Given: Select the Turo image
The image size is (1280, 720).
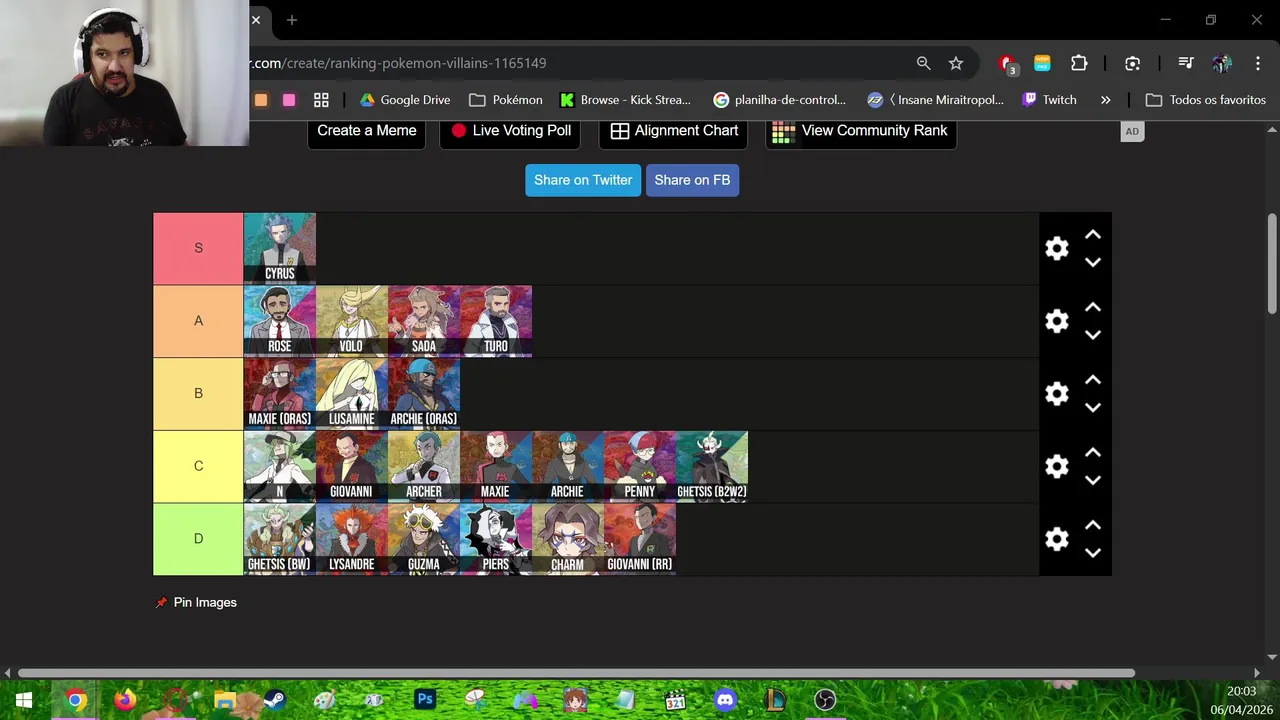Looking at the screenshot, I should tap(496, 321).
